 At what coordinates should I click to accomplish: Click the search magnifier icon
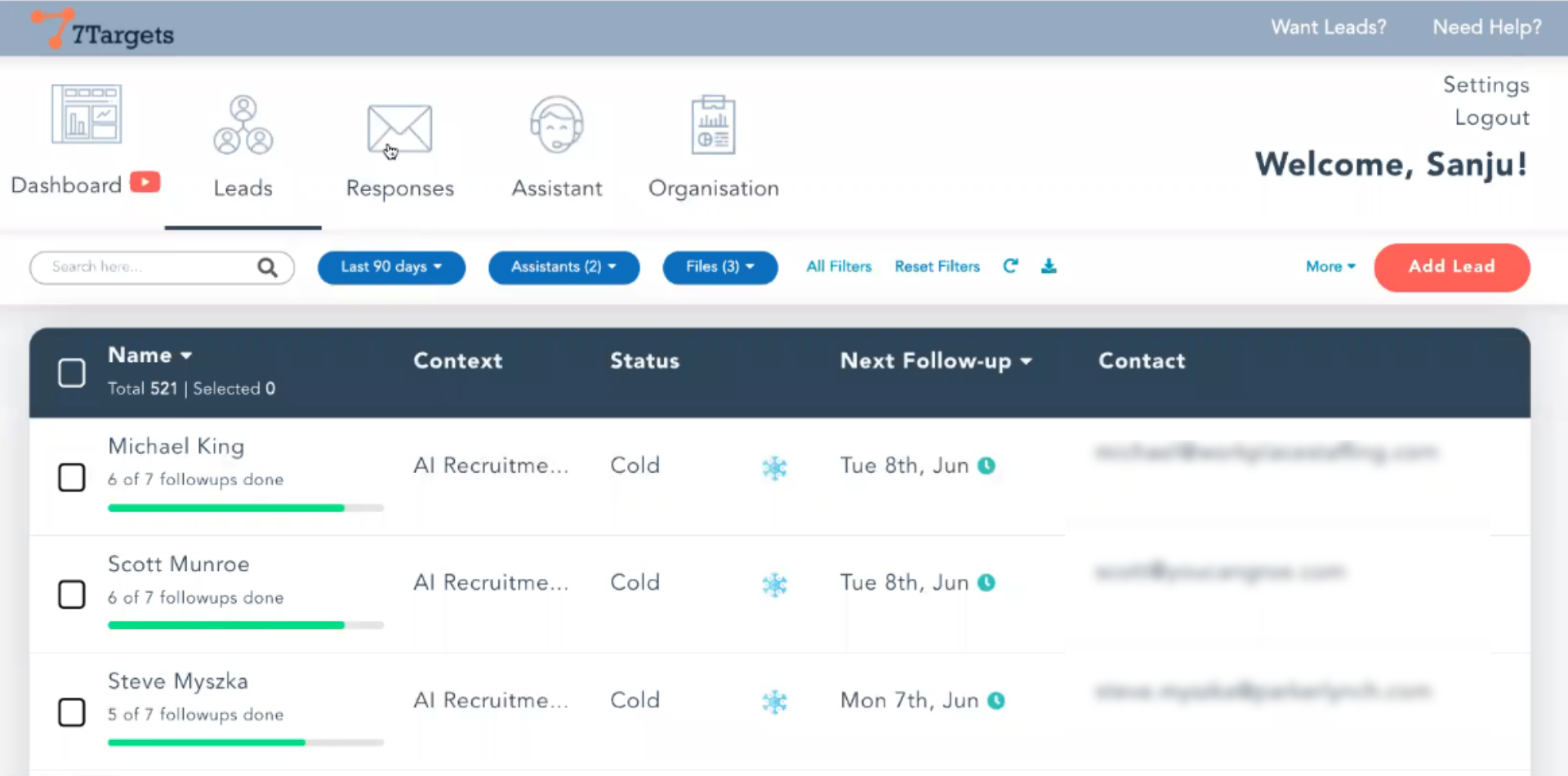tap(267, 268)
